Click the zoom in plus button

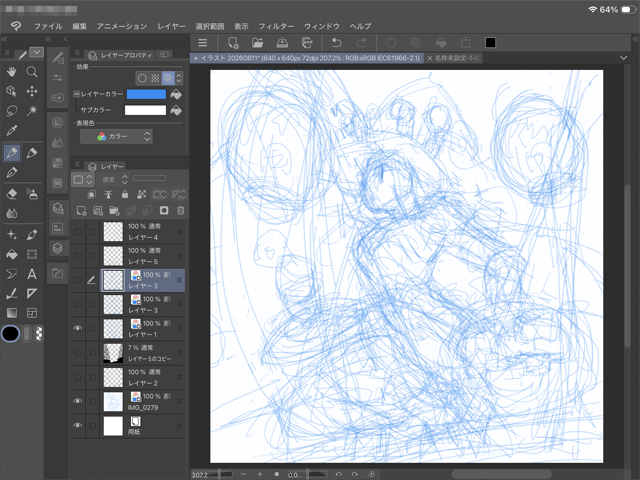click(260, 474)
